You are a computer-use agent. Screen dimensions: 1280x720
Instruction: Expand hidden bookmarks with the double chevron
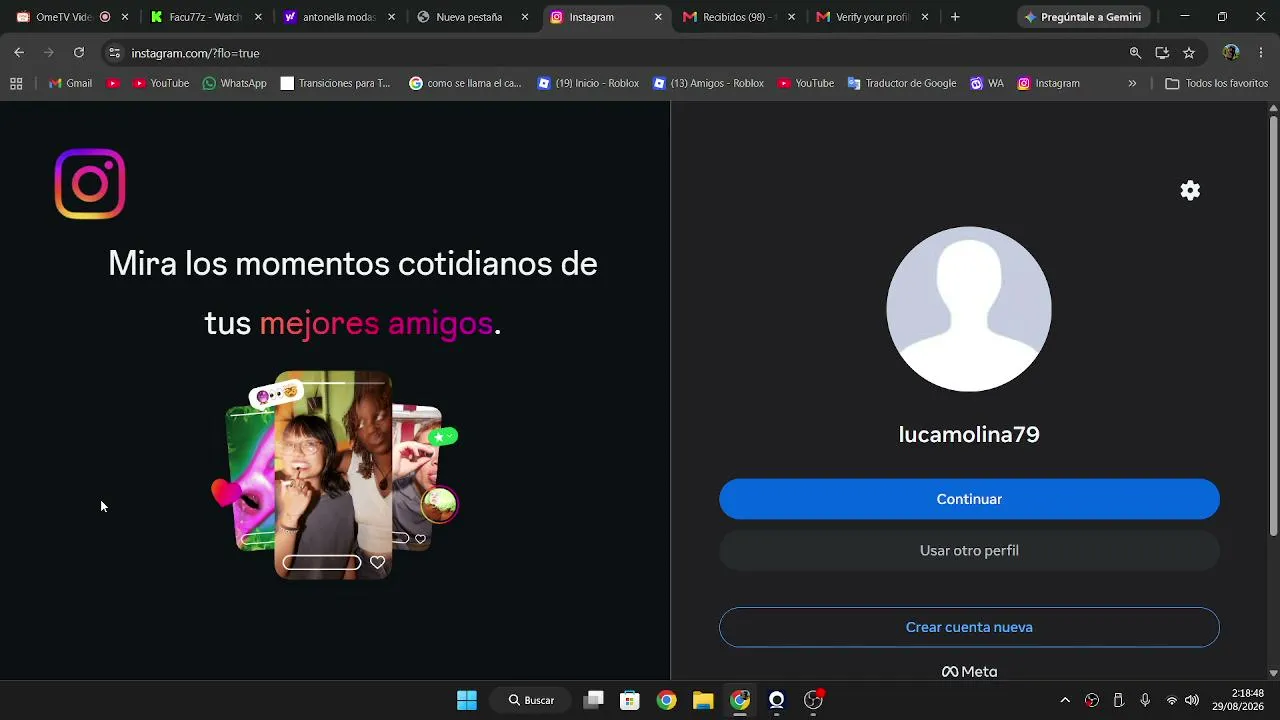(1132, 84)
